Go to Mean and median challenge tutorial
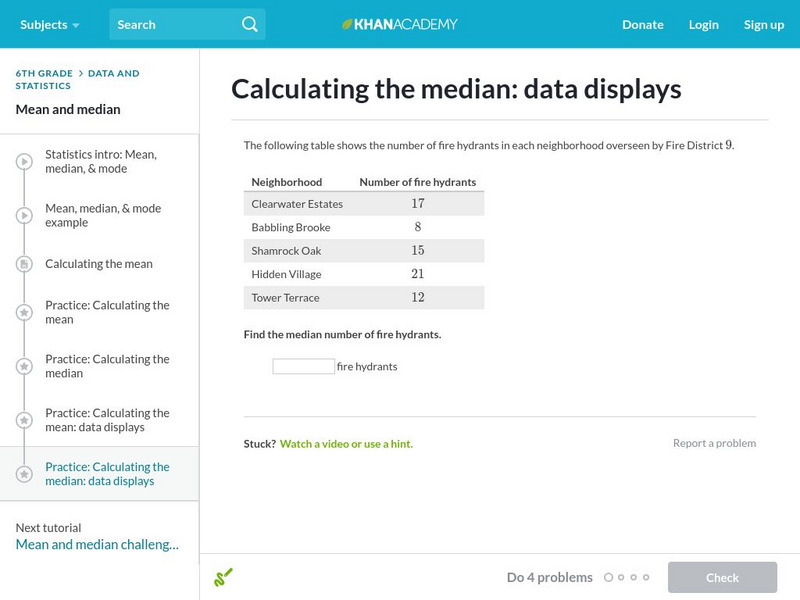 (x=97, y=544)
